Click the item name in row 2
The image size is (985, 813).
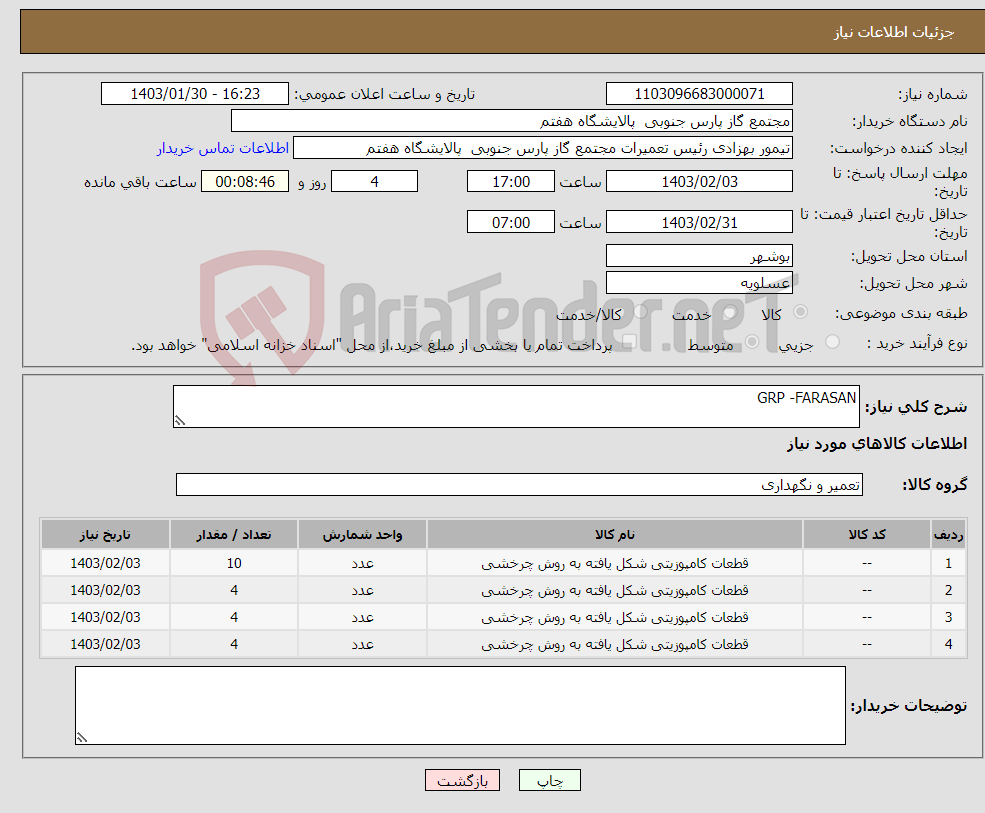coord(615,591)
